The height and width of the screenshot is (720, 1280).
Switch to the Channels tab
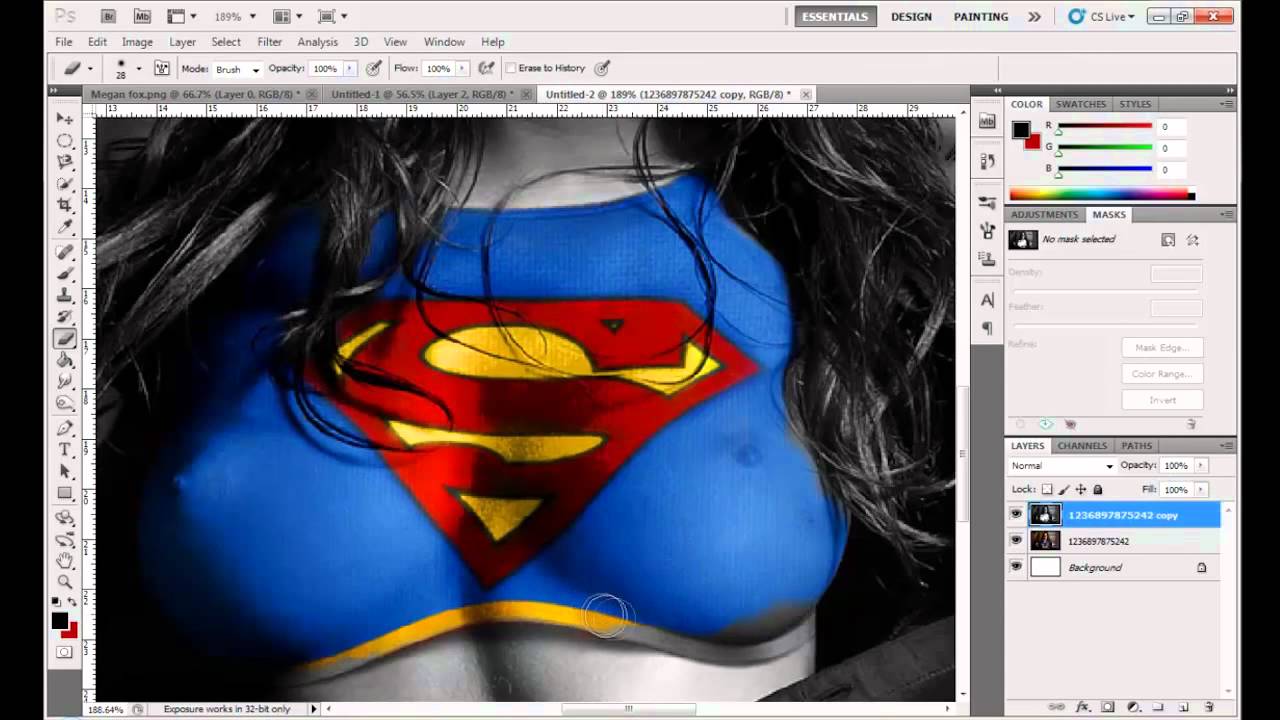tap(1082, 446)
